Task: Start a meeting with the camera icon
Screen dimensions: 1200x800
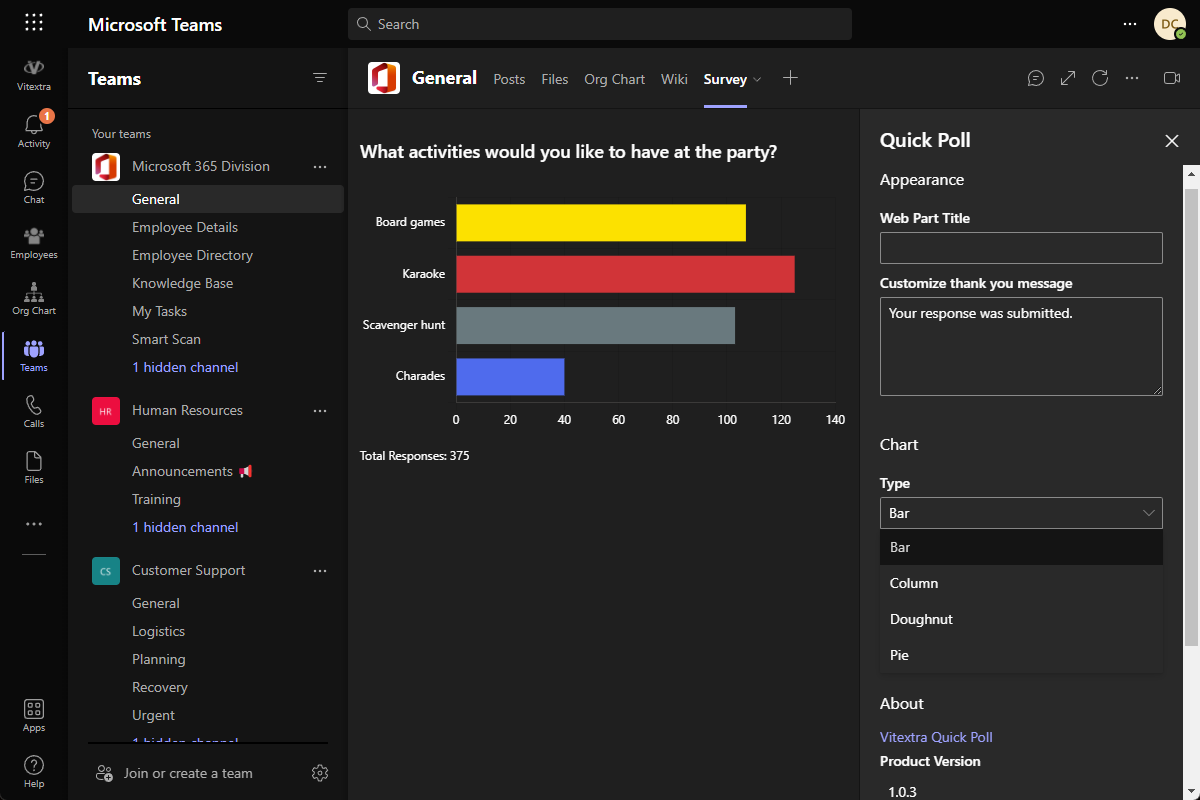Action: pyautogui.click(x=1172, y=78)
